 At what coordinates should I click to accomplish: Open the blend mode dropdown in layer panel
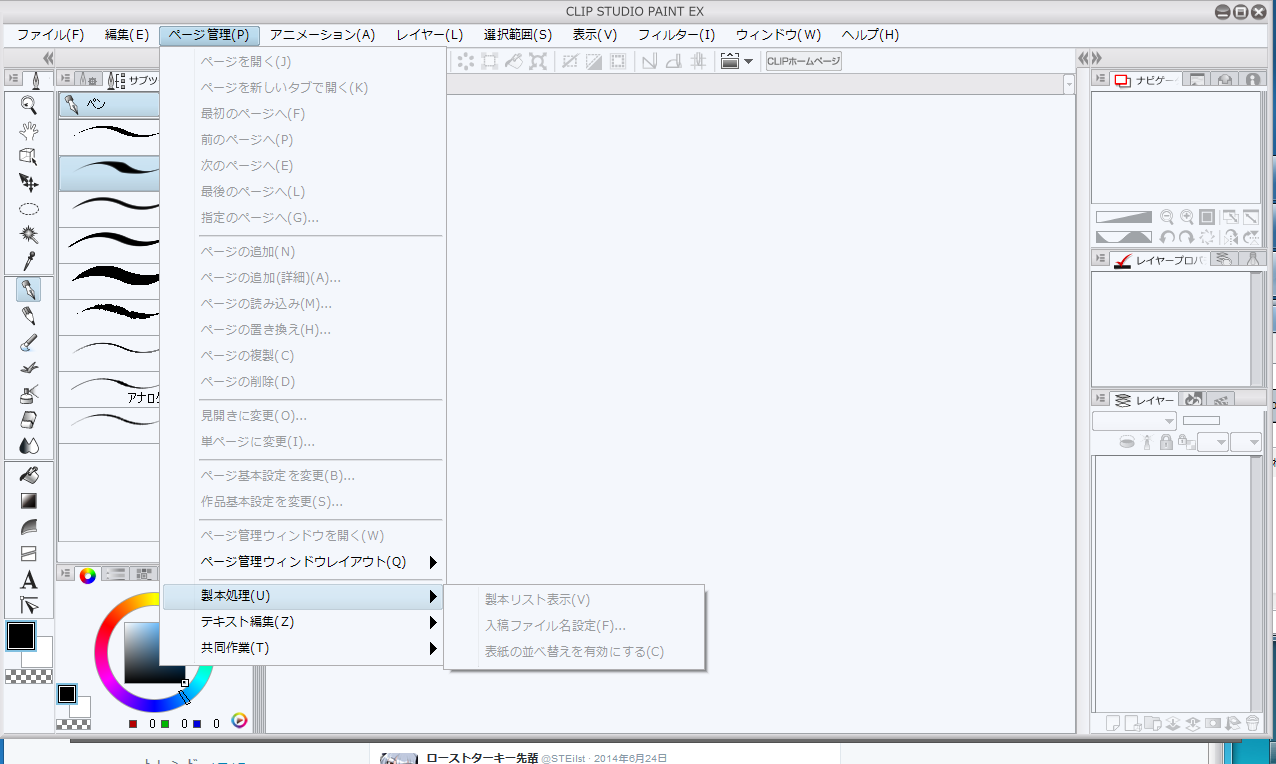[1134, 421]
